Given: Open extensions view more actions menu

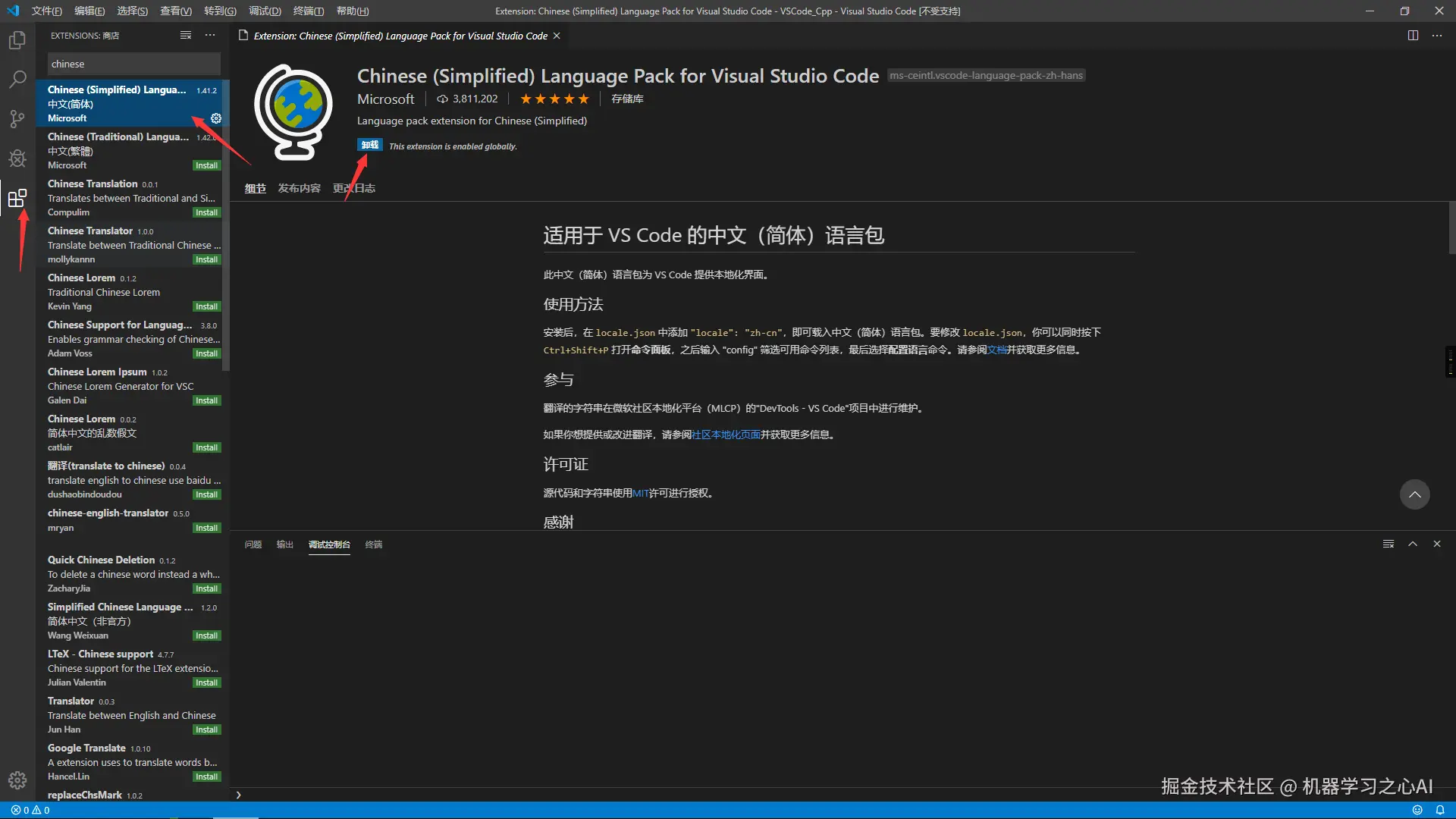Looking at the screenshot, I should click(210, 36).
